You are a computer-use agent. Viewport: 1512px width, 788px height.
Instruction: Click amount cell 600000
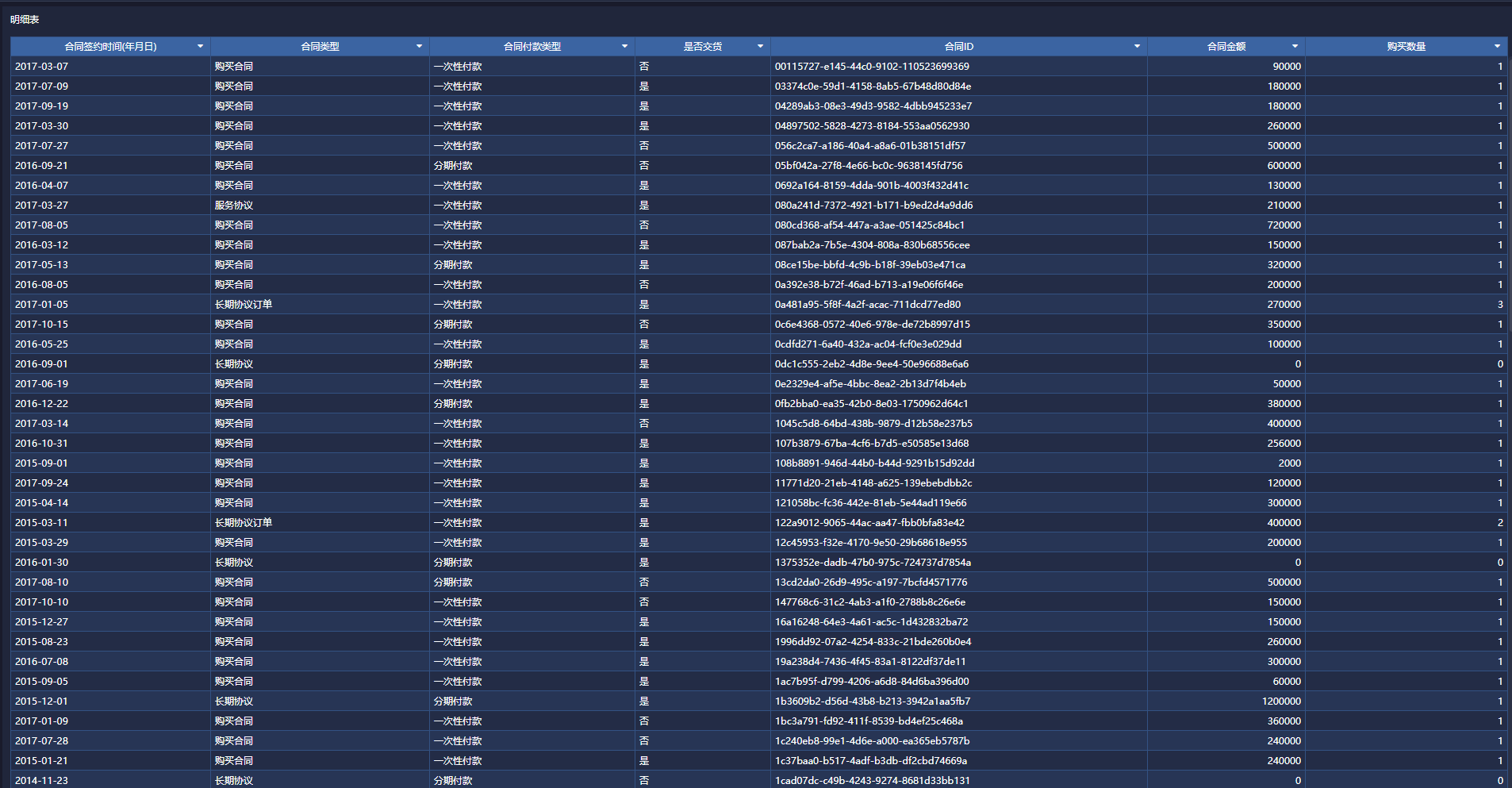pyautogui.click(x=1226, y=166)
